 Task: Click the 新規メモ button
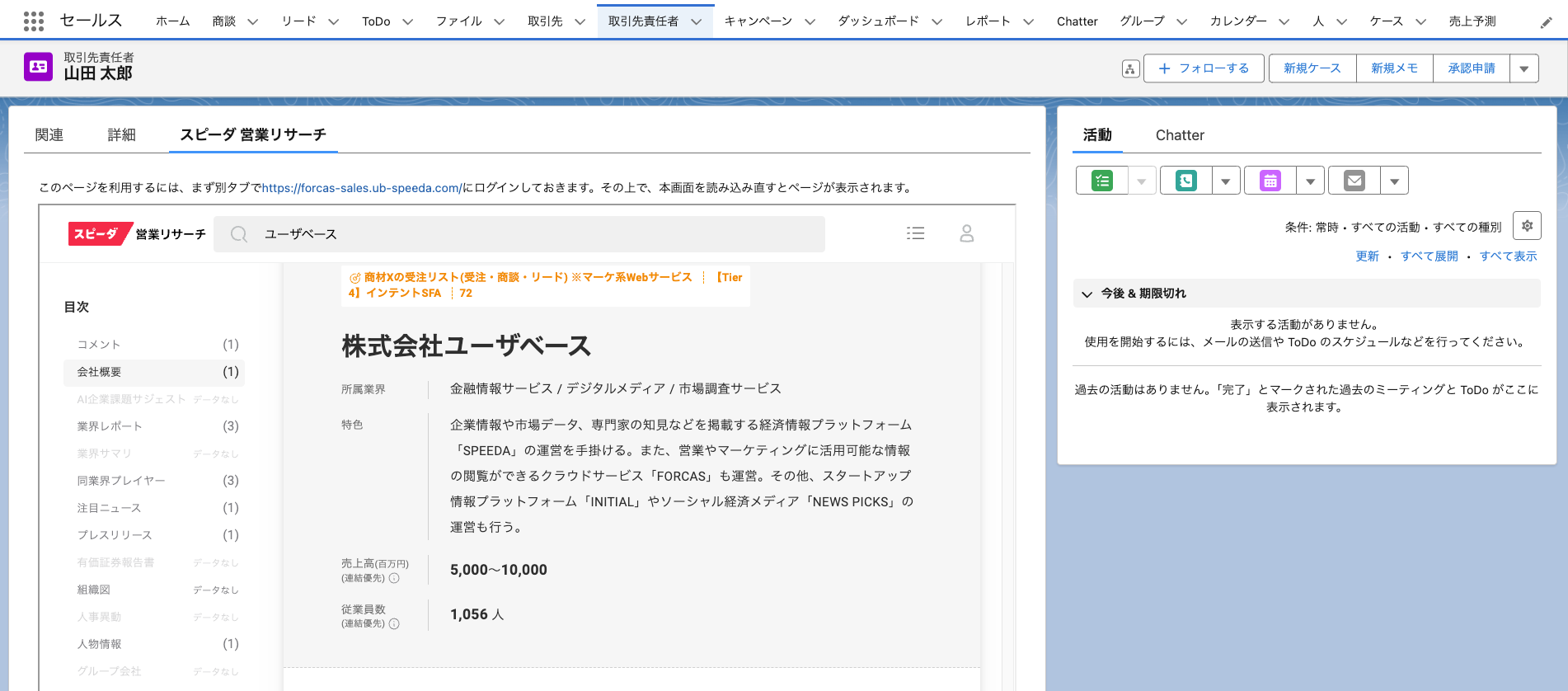coord(1395,68)
